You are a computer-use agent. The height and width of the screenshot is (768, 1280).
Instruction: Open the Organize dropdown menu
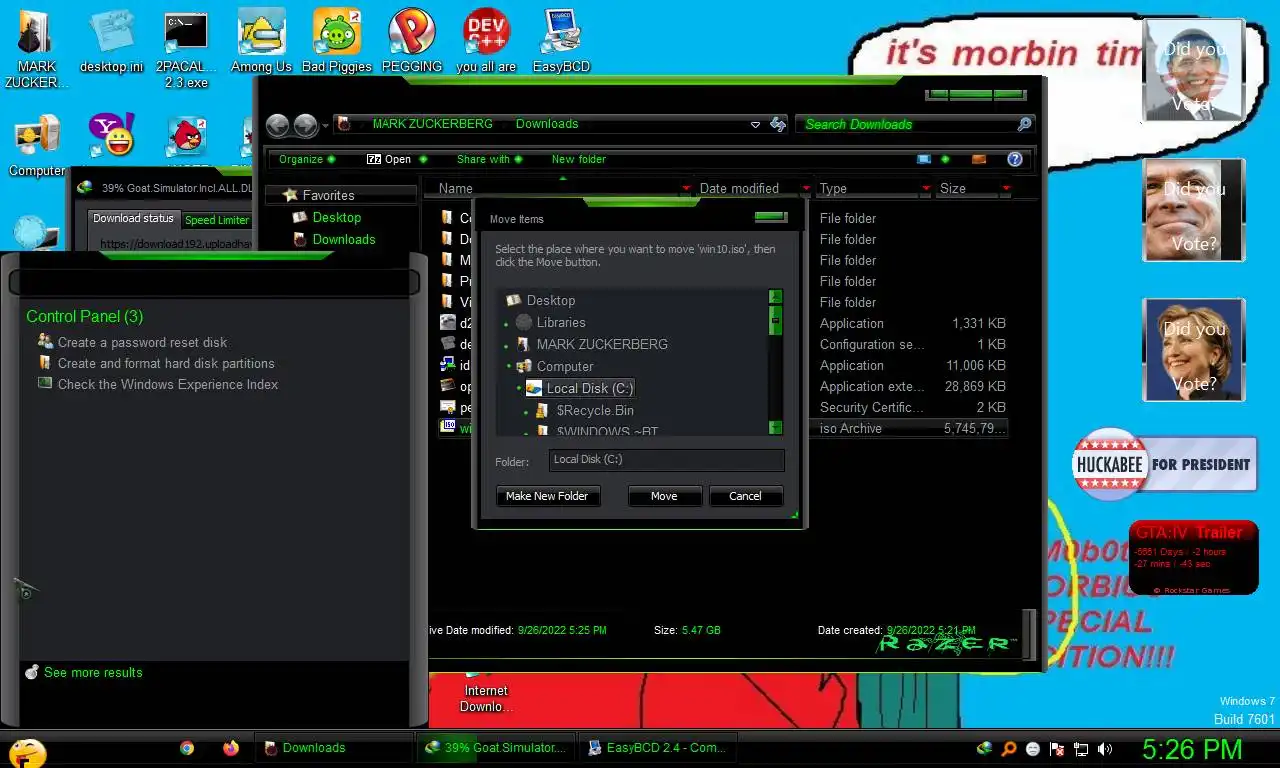coord(307,159)
